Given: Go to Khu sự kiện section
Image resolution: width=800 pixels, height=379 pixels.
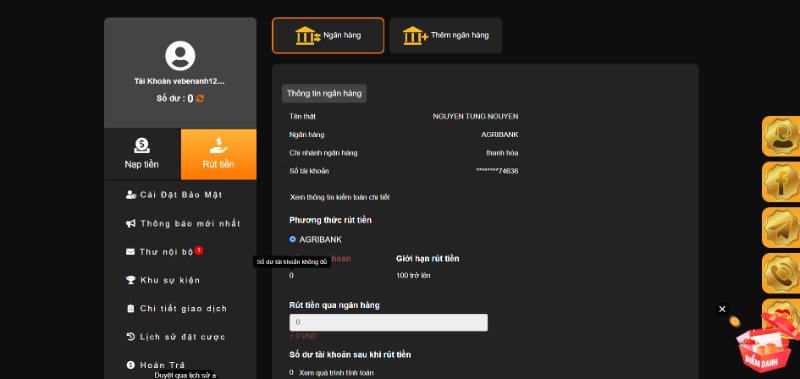Looking at the screenshot, I should pos(163,280).
